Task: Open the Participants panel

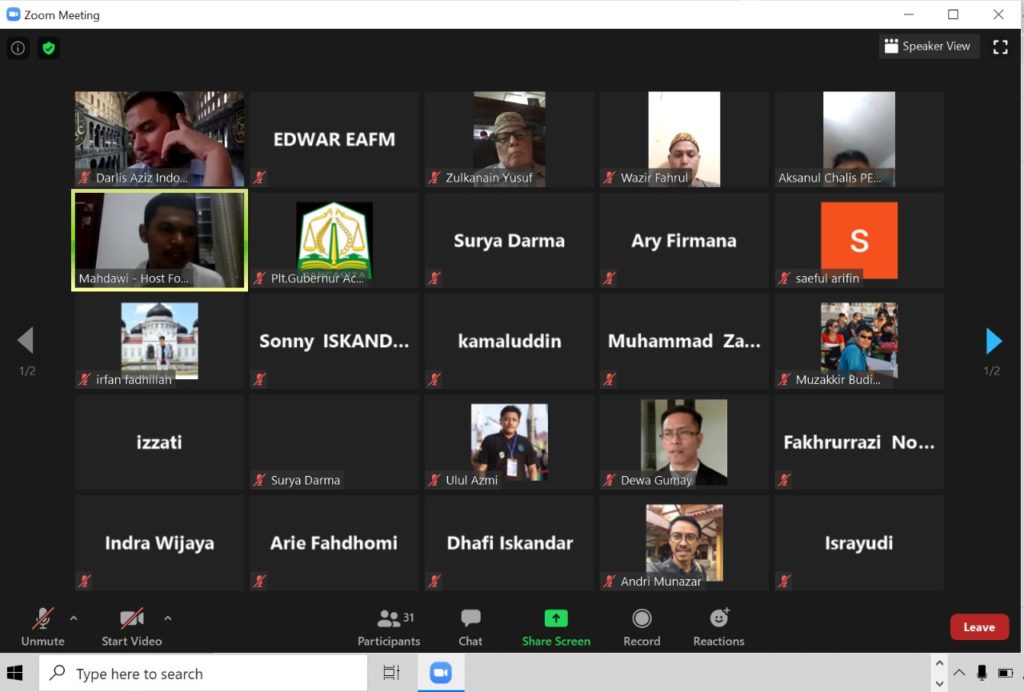Action: point(389,627)
